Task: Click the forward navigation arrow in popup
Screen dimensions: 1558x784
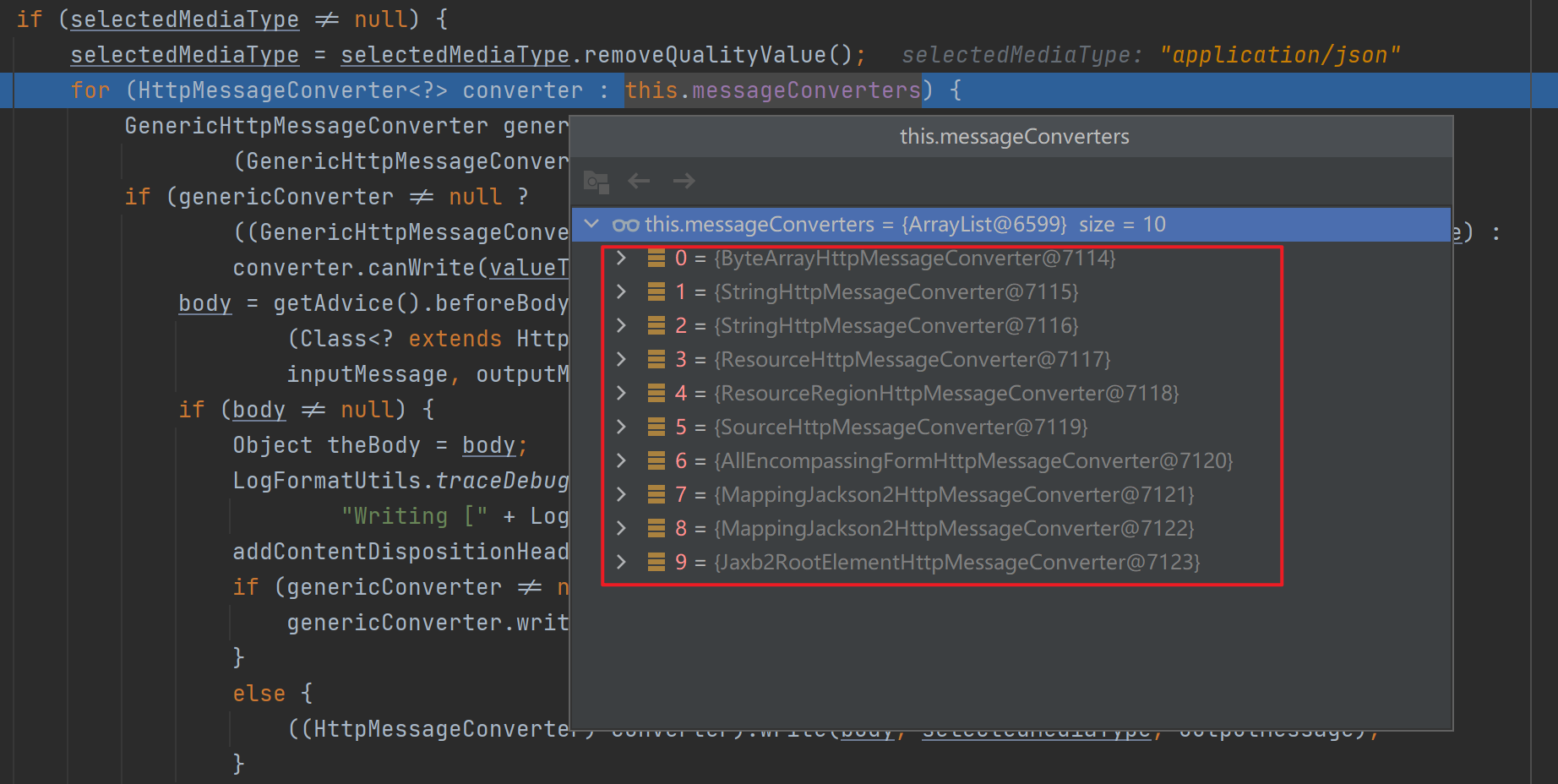Action: [x=684, y=181]
